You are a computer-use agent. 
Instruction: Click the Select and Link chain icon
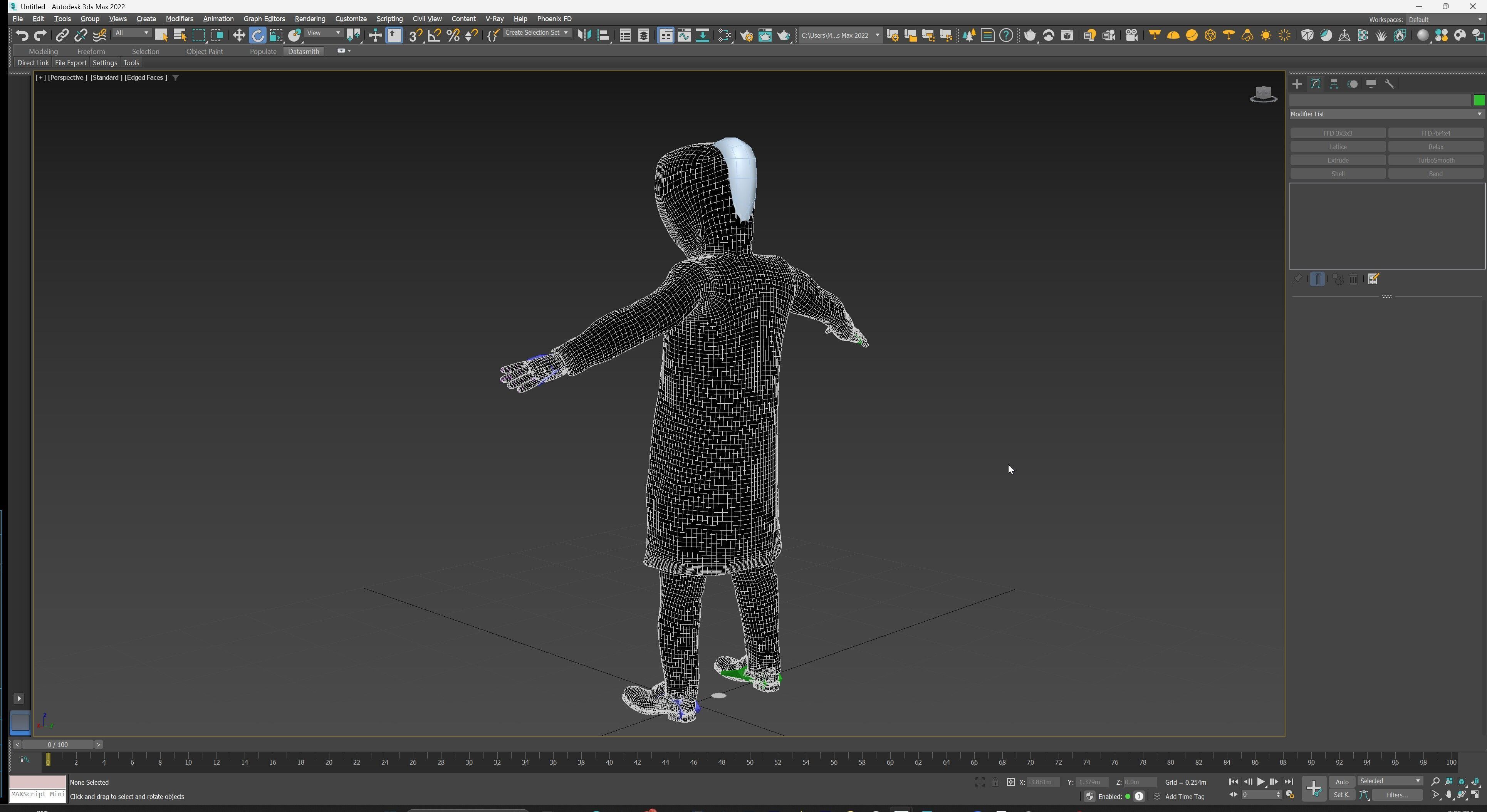62,36
